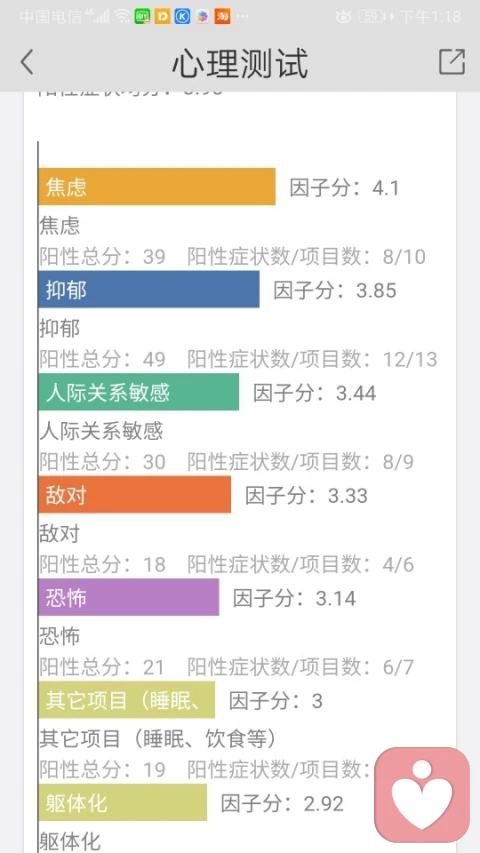This screenshot has height=853, width=480.
Task: Tap the green 人际关系敏感 bar
Action: pyautogui.click(x=138, y=392)
